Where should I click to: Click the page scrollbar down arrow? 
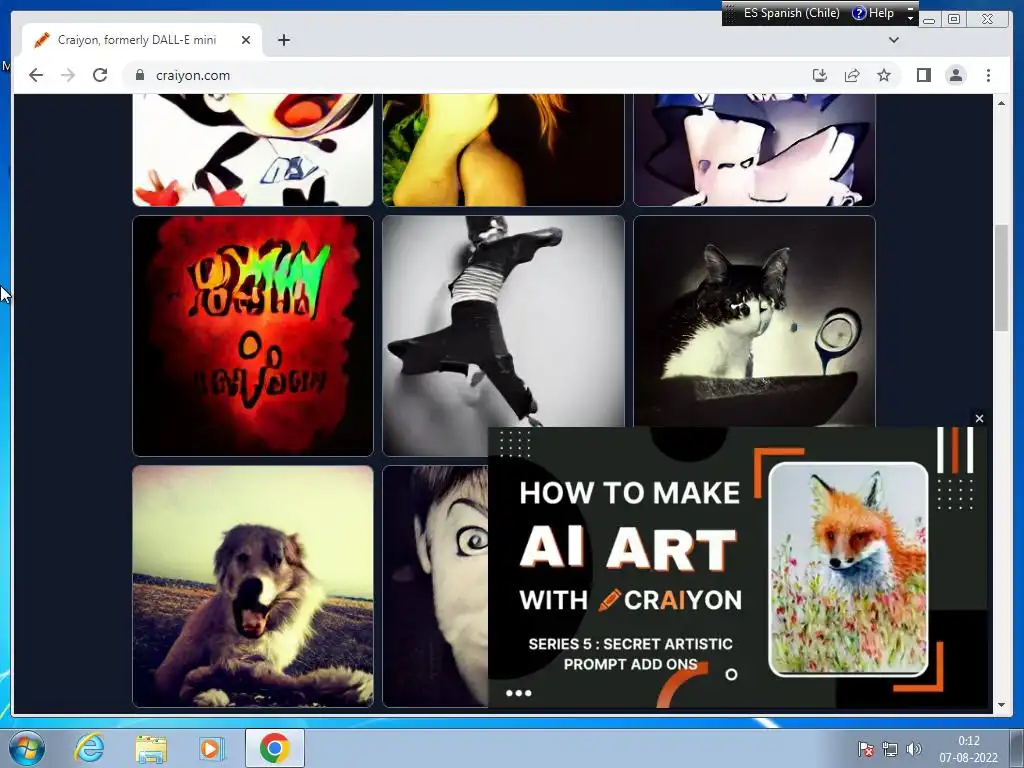[1001, 705]
